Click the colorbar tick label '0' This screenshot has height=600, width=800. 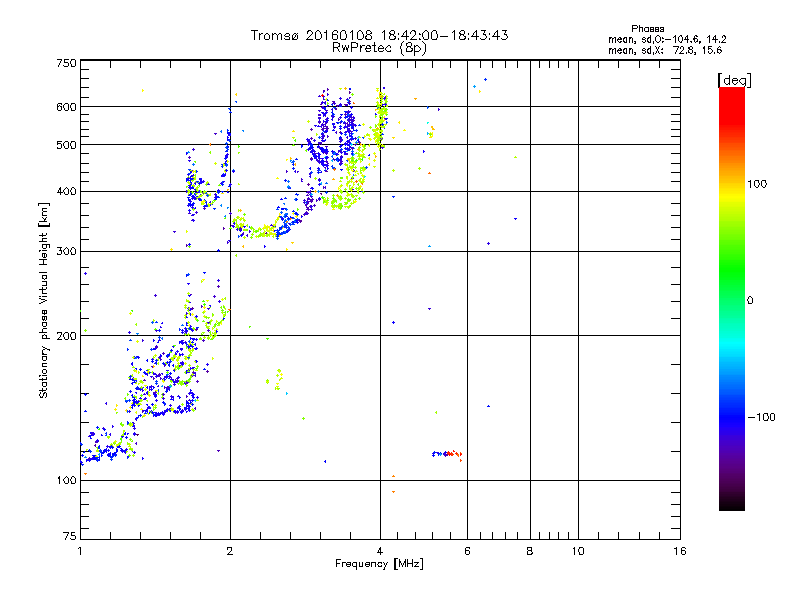tap(749, 301)
